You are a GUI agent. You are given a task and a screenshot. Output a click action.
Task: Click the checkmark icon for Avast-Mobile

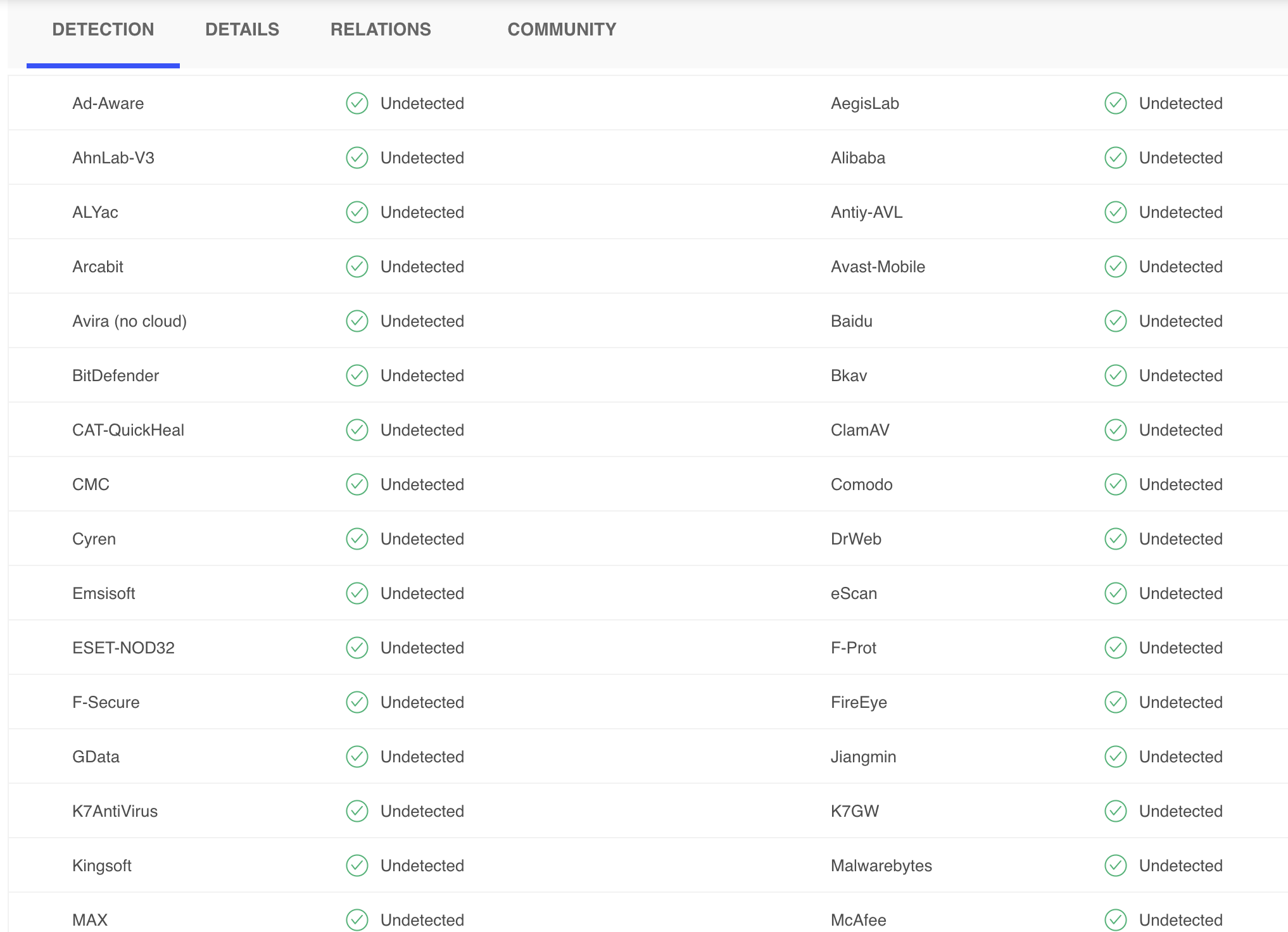1116,267
